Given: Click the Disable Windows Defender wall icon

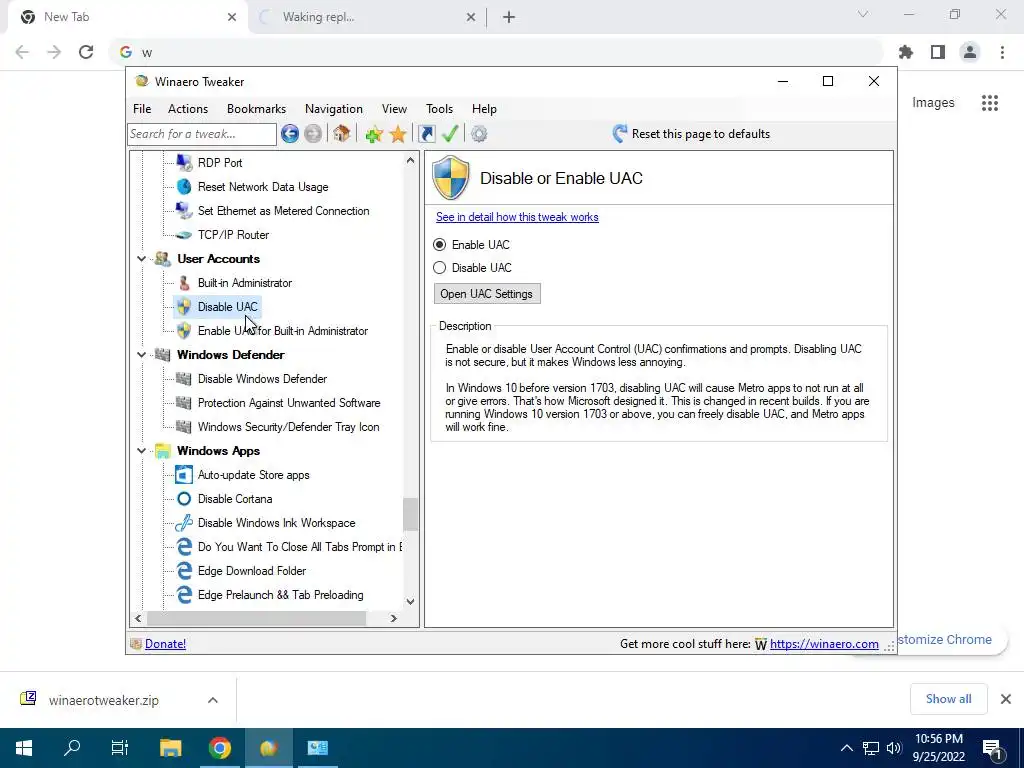Looking at the screenshot, I should pos(184,379).
